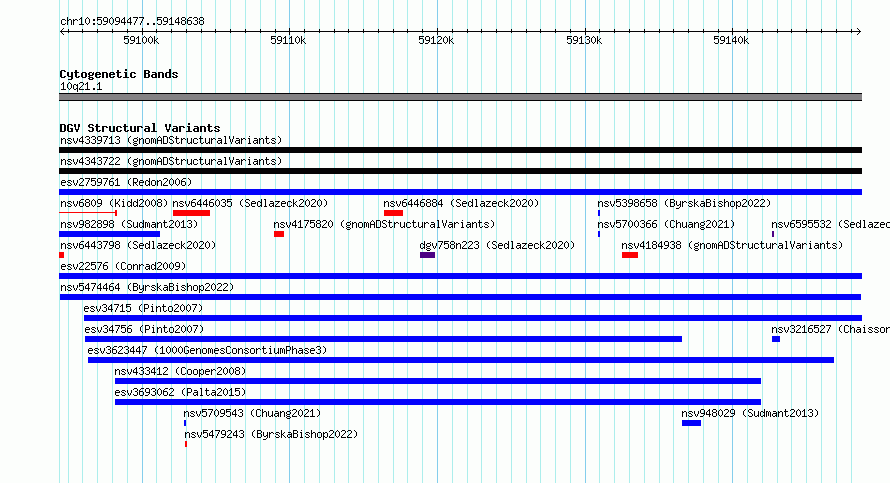Click the nsv6595532 variant label
The width and height of the screenshot is (890, 483).
click(x=830, y=224)
